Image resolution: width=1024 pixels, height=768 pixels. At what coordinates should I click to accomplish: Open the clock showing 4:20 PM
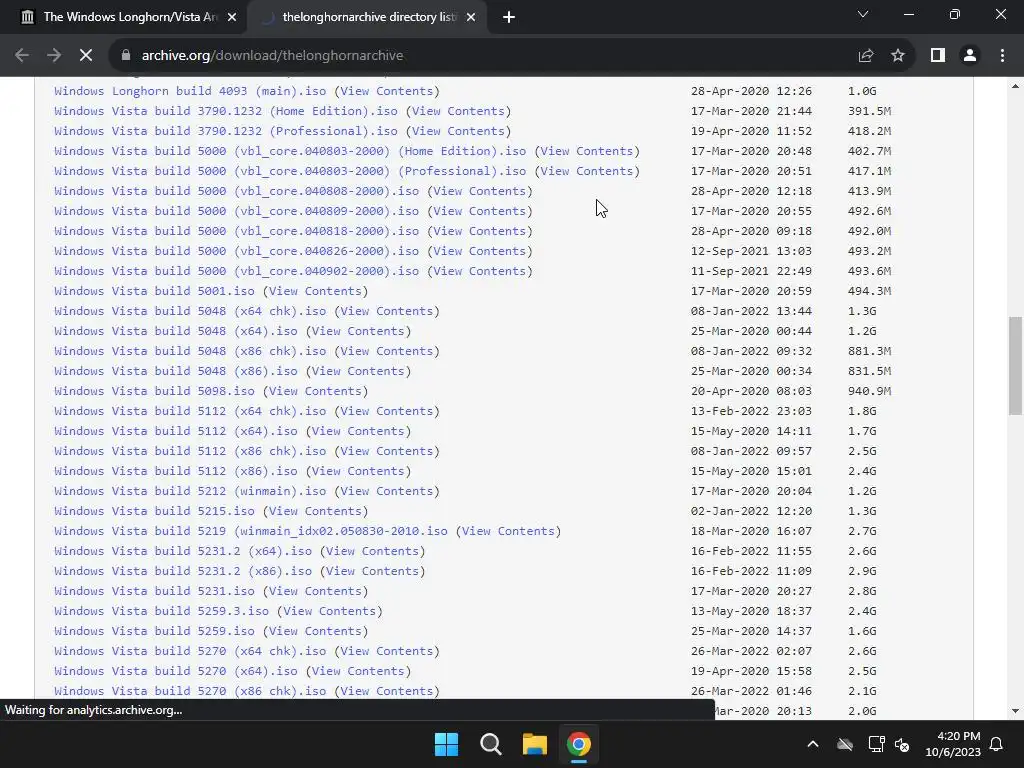tap(953, 744)
